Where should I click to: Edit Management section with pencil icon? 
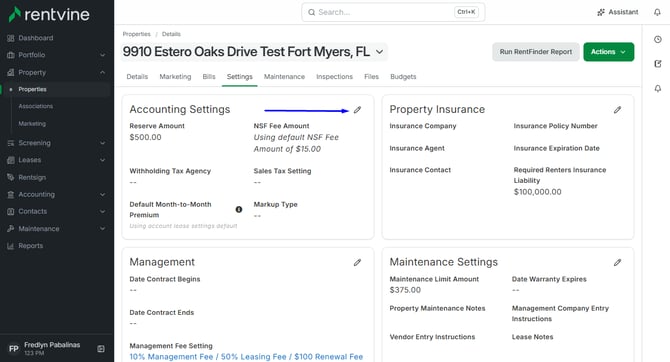coord(357,262)
